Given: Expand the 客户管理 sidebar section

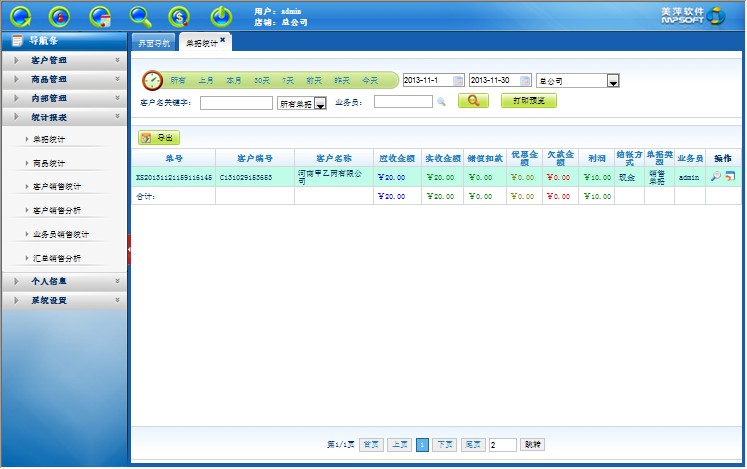Looking at the screenshot, I should [x=65, y=60].
